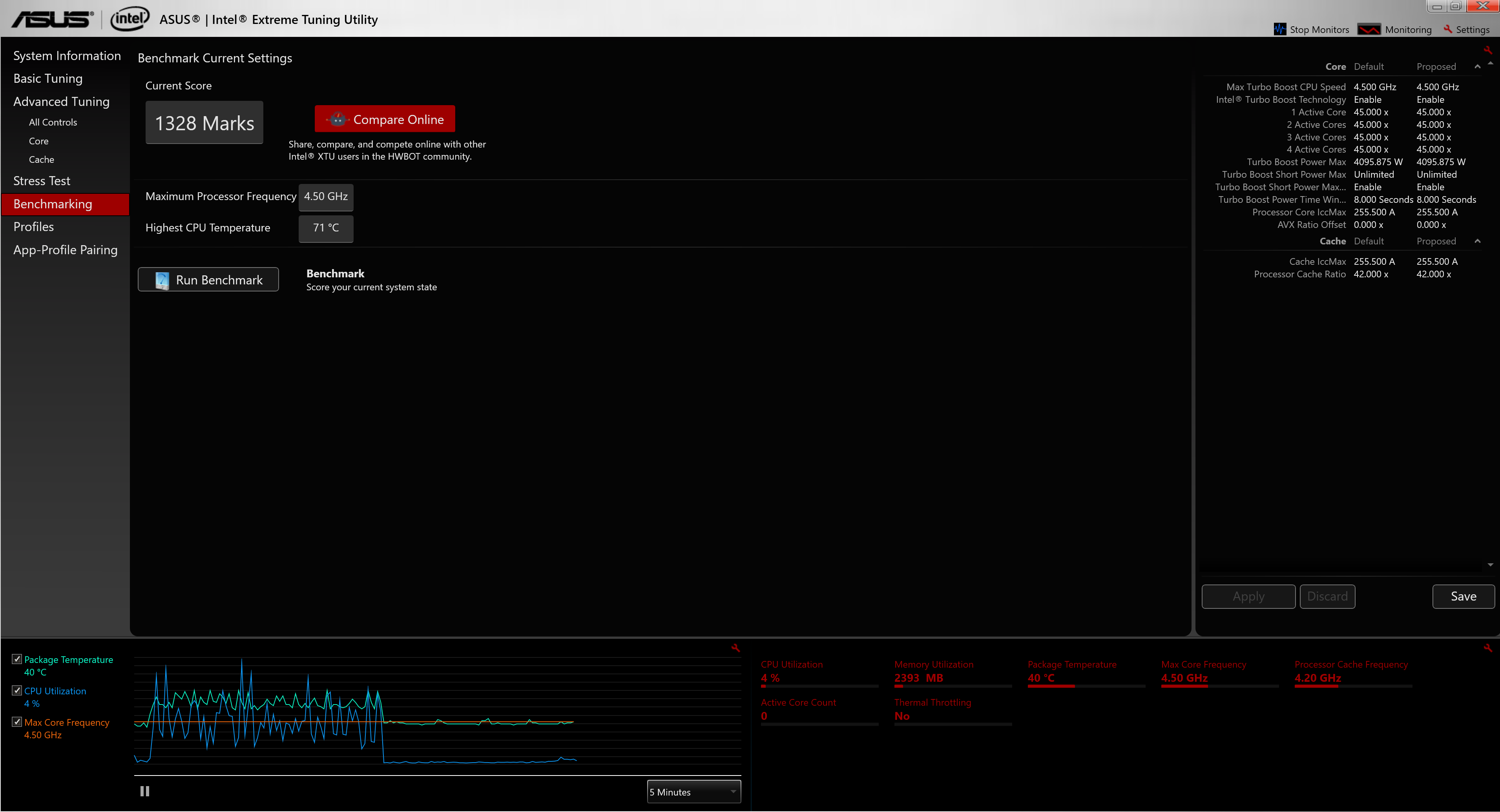Open the 5 Minutes time range dropdown
Image resolution: width=1500 pixels, height=812 pixels.
693,792
